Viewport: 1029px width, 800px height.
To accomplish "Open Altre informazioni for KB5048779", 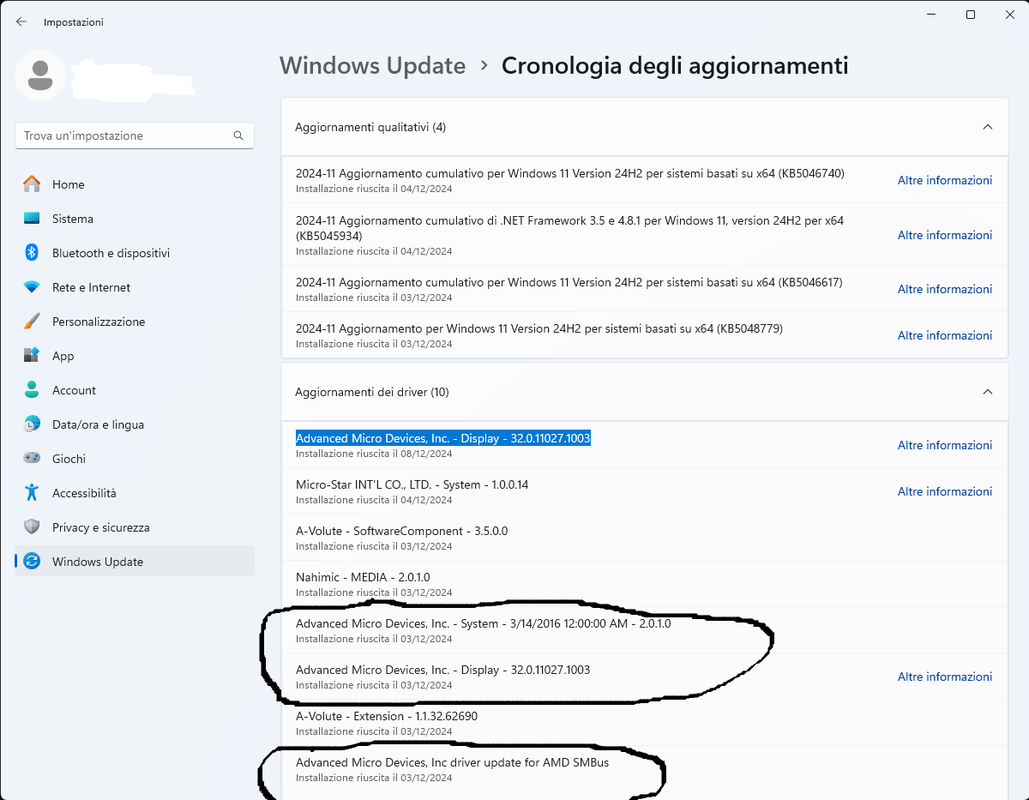I will [944, 335].
